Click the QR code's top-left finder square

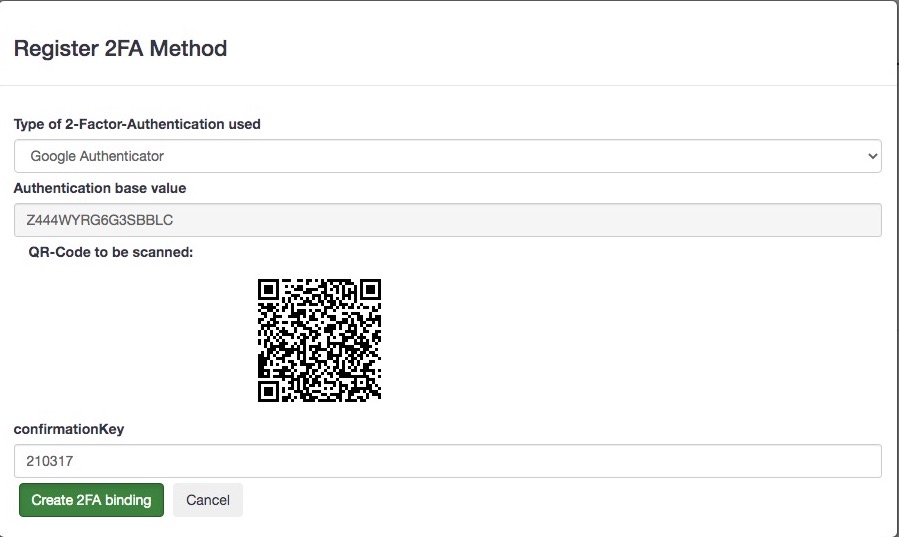[268, 289]
